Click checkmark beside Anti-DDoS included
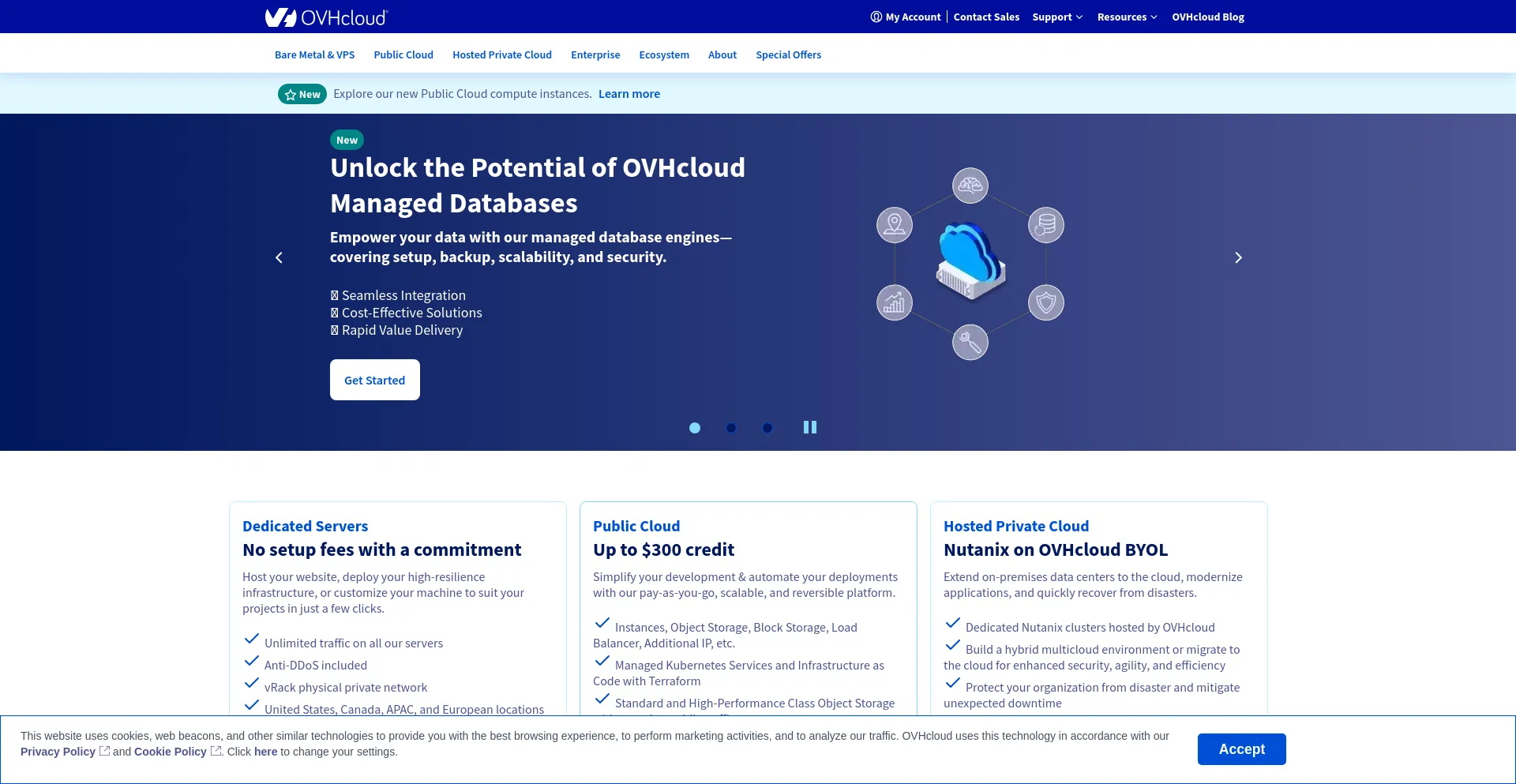 [x=252, y=661]
